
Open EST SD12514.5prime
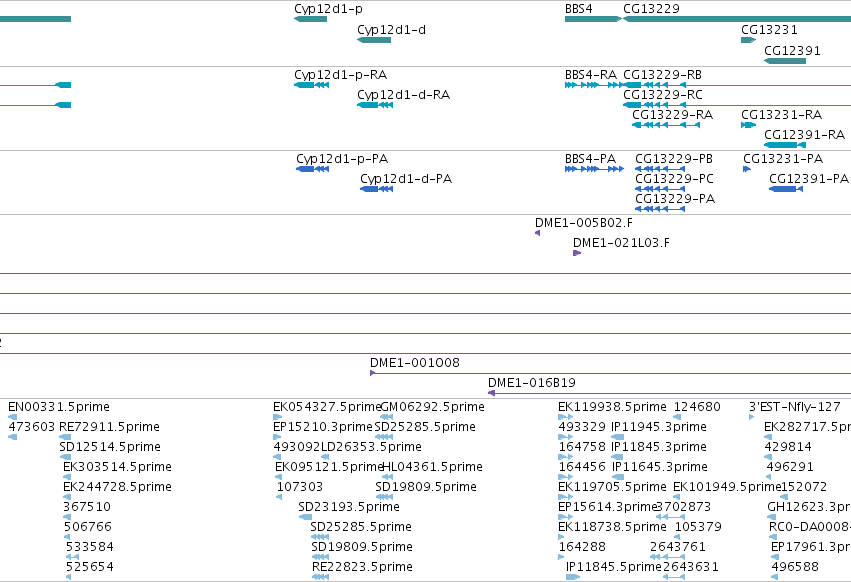65,457
